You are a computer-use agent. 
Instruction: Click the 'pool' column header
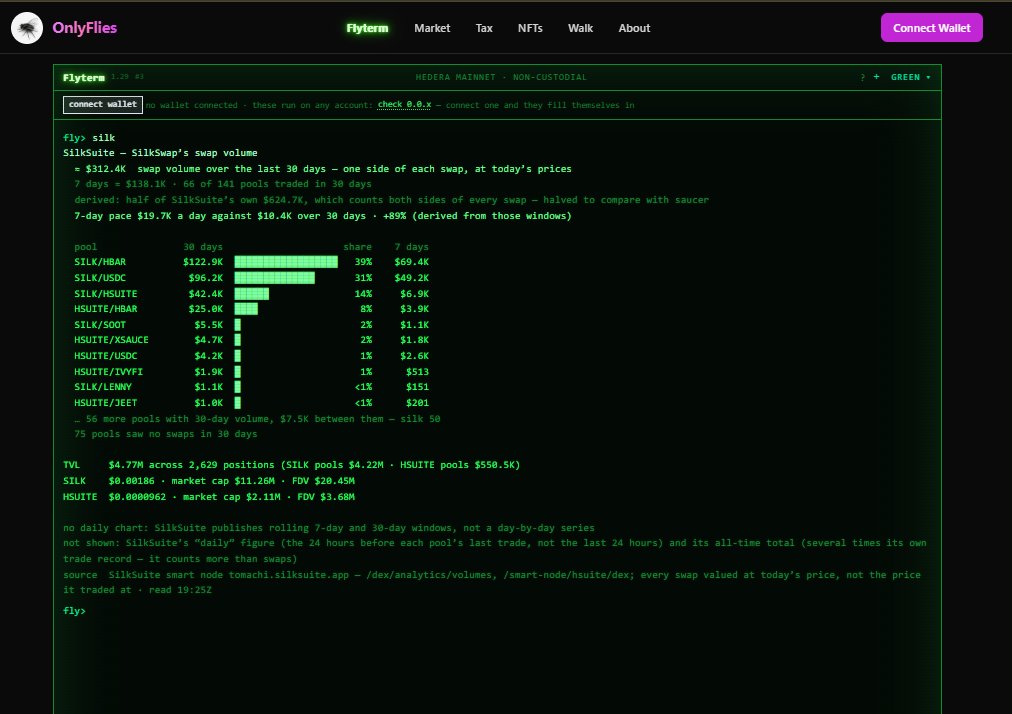tap(86, 247)
